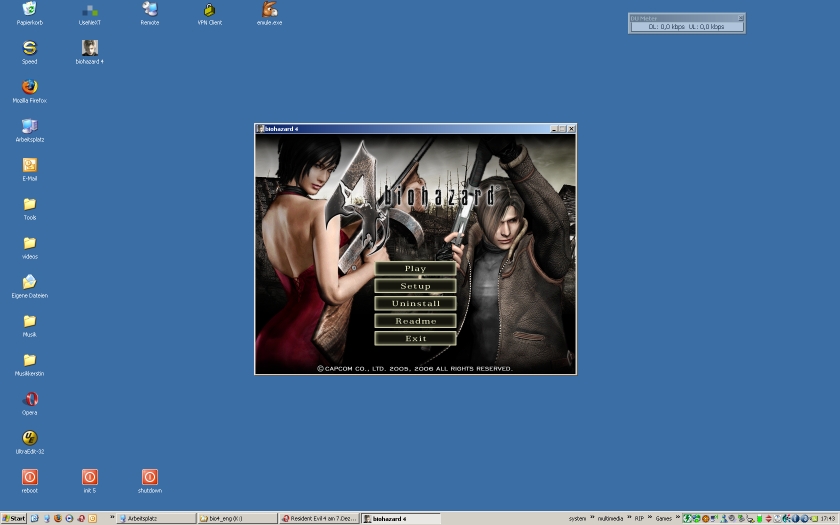The height and width of the screenshot is (525, 840).
Task: Expand chevron after multimedia toolbar
Action: pyautogui.click(x=629, y=517)
